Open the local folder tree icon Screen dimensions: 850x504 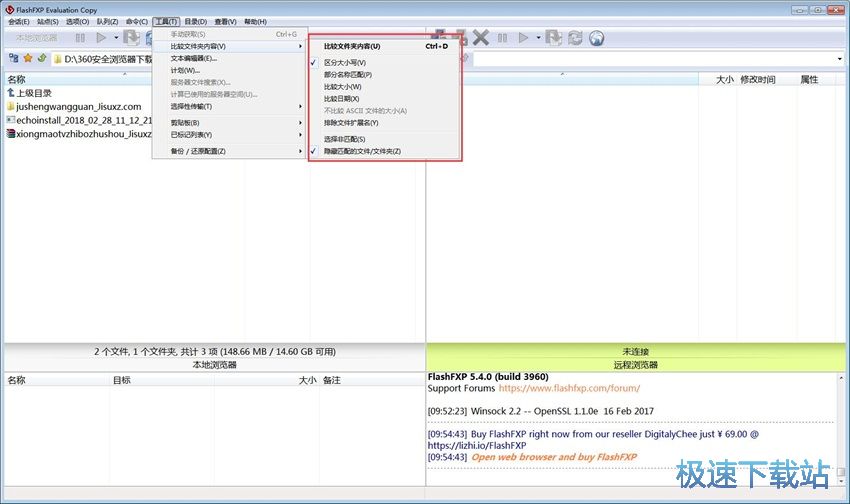[x=14, y=58]
